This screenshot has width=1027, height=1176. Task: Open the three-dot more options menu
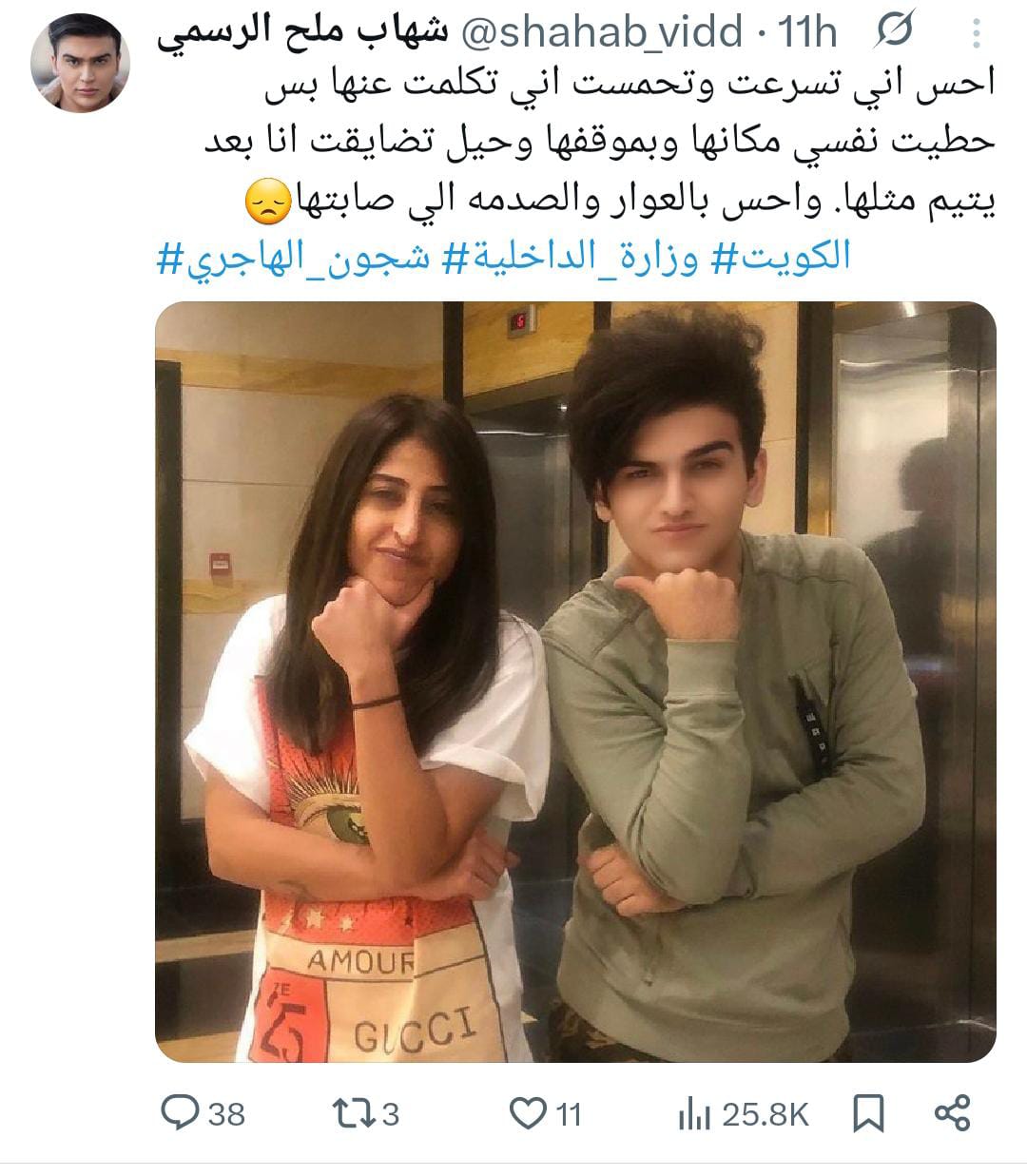977,34
